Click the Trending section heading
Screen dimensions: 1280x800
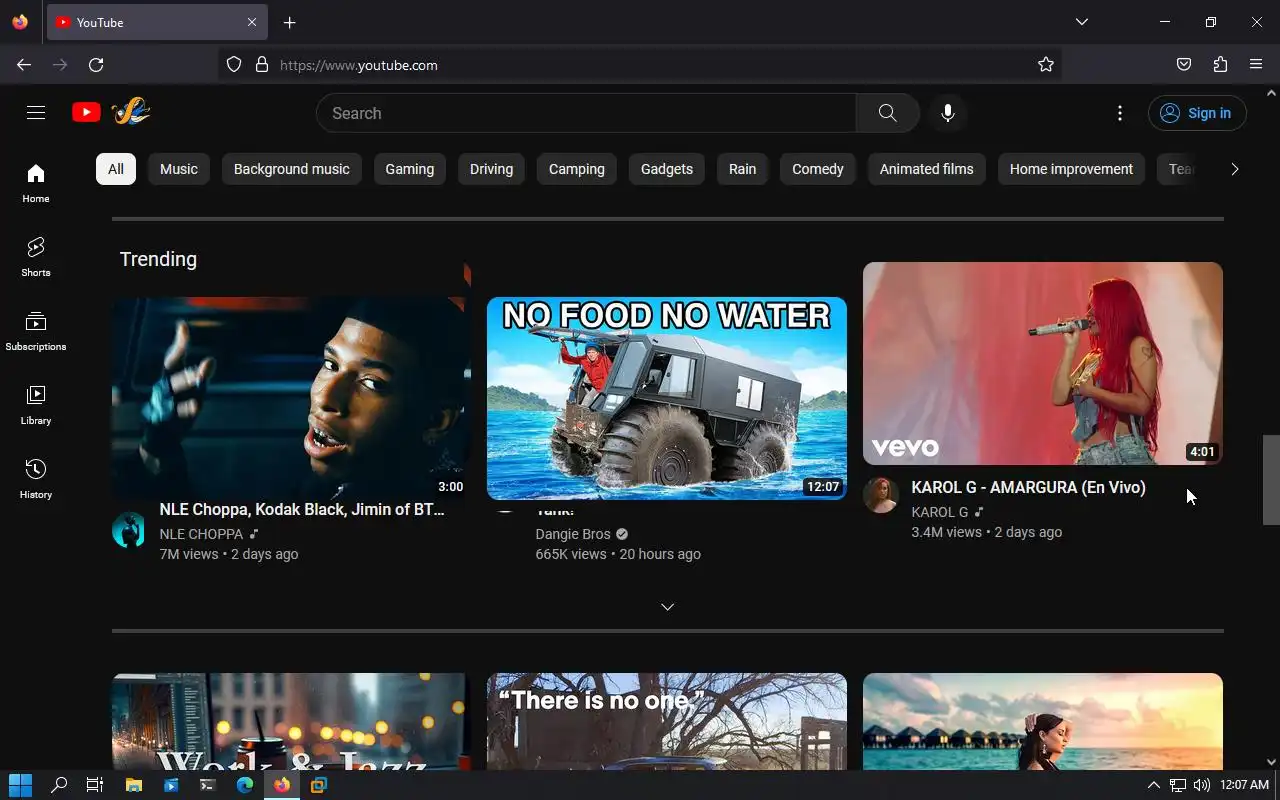[158, 259]
